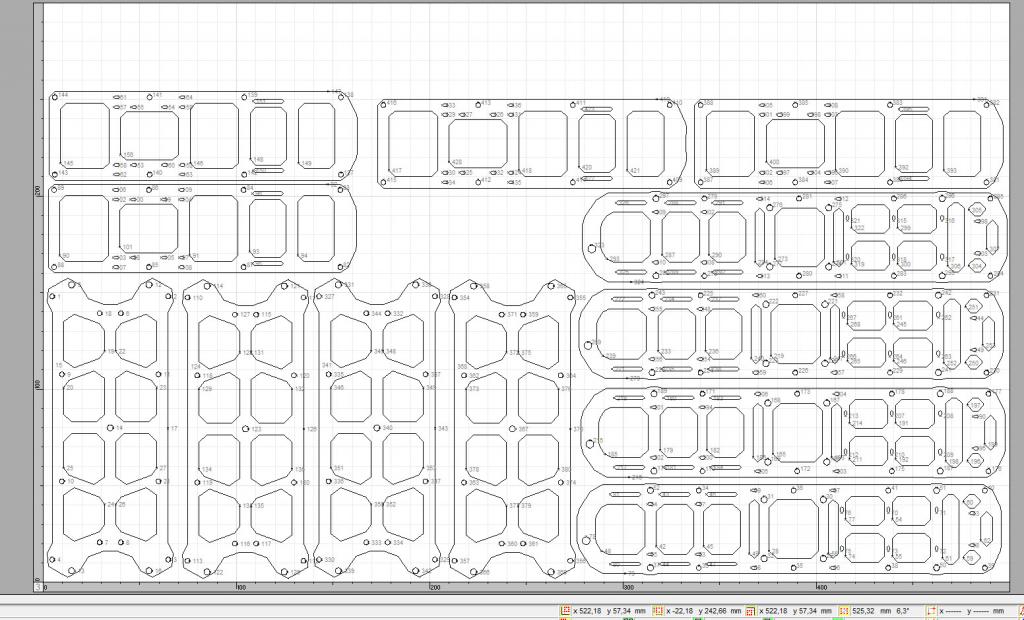Click the grid-point coordinate icon before second x 522,18
The image size is (1024, 620).
[750, 610]
